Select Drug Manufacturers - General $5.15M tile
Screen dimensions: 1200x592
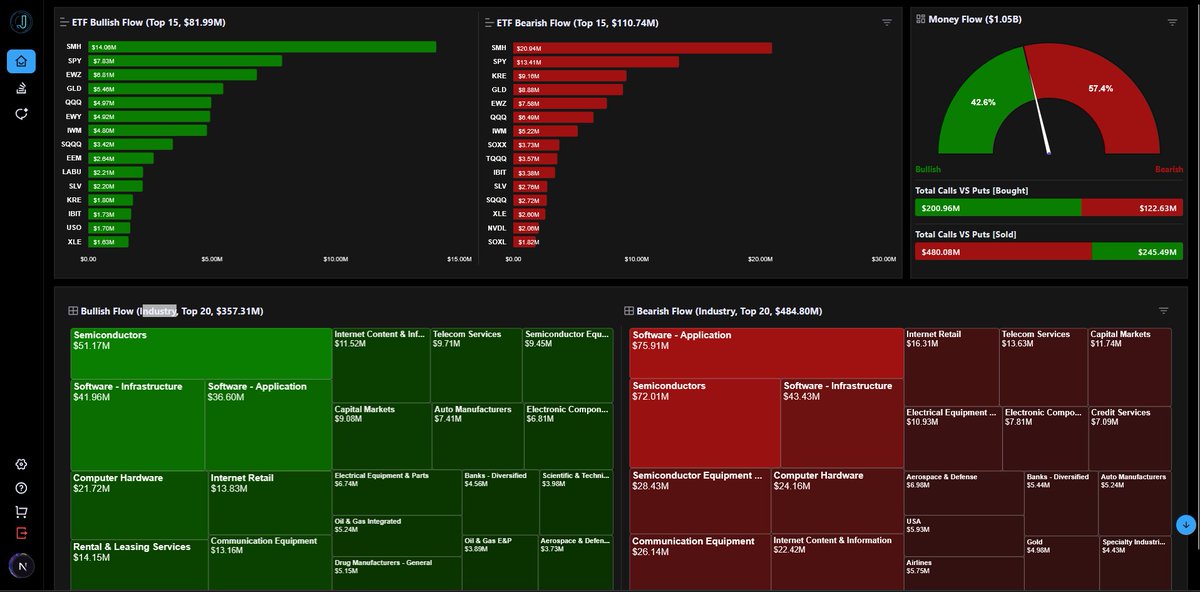[396, 574]
